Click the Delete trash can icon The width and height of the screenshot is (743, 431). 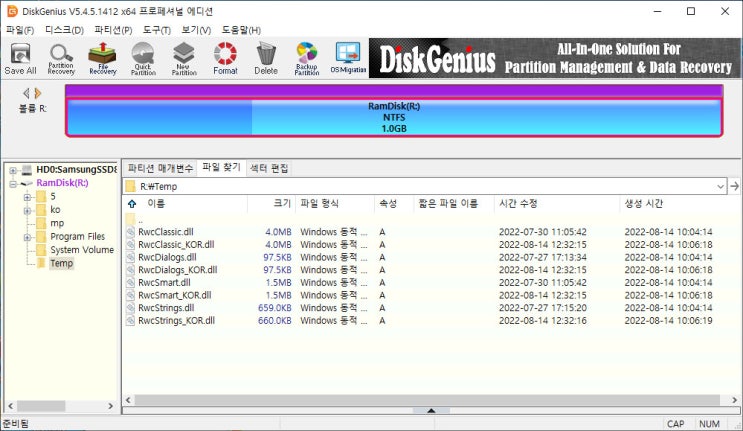[266, 59]
